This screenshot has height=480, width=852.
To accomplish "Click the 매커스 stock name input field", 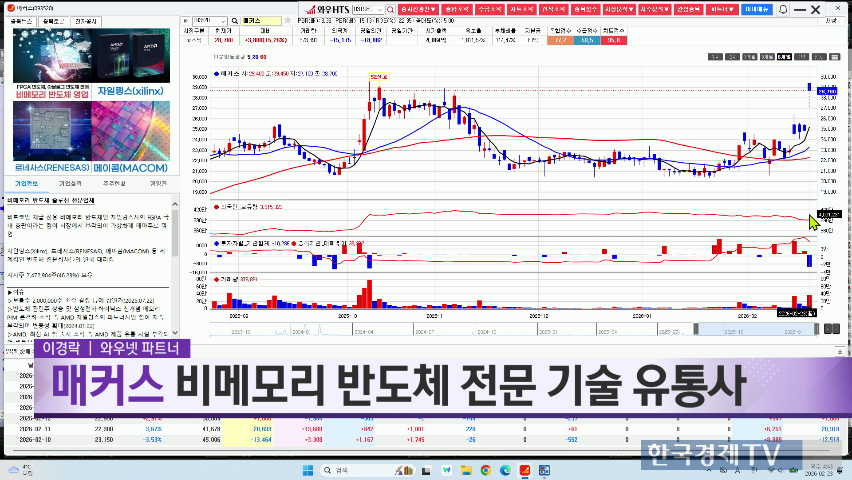I will click(262, 20).
